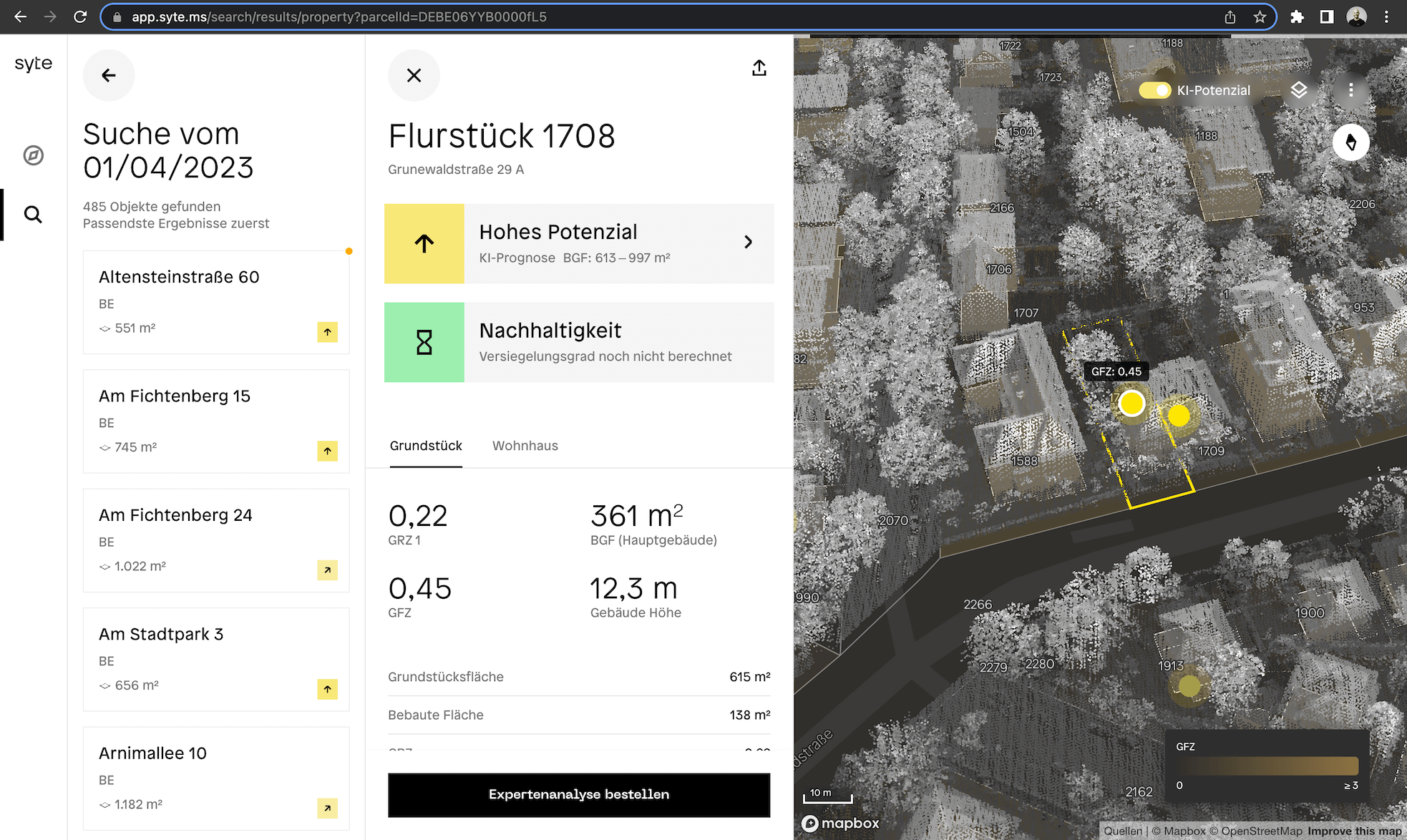Open the map layers icon
Viewport: 1407px width, 840px height.
(1298, 90)
